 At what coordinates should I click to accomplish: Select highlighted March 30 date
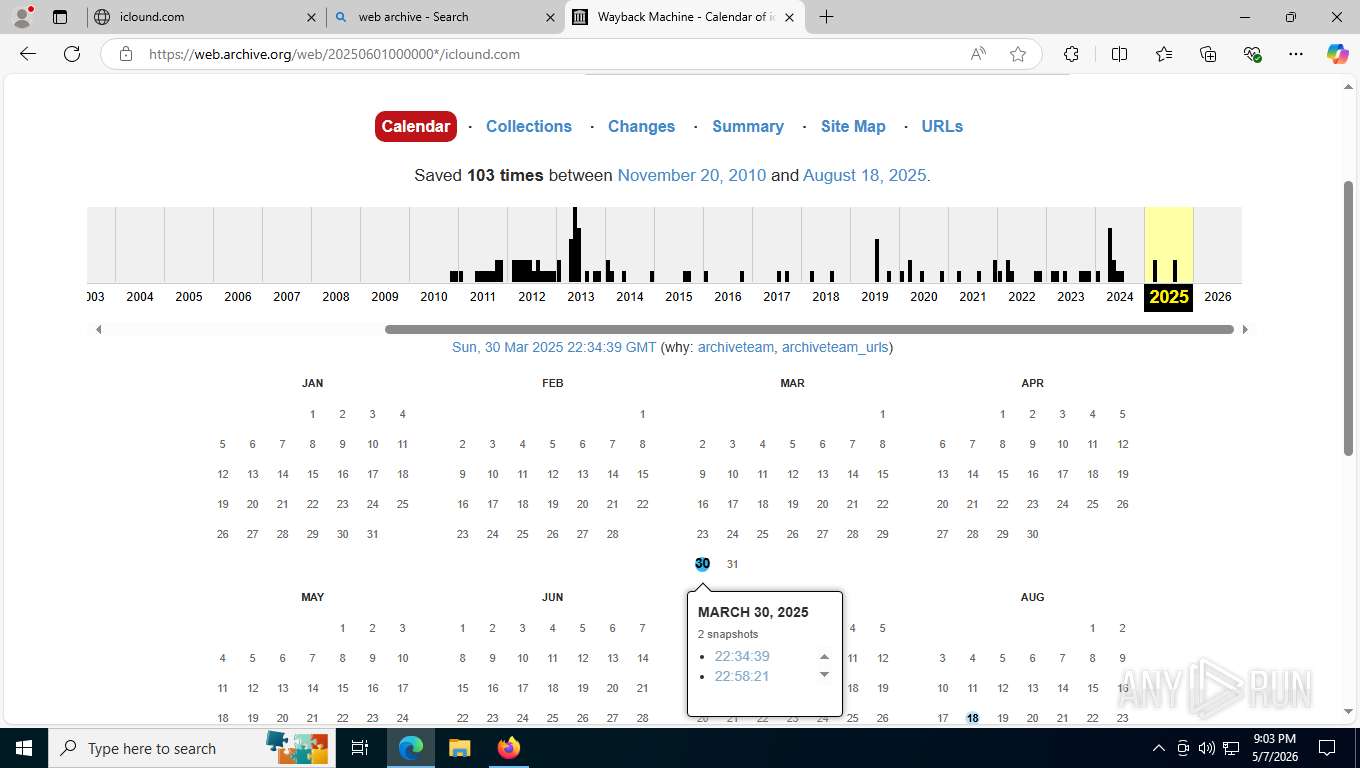click(703, 564)
